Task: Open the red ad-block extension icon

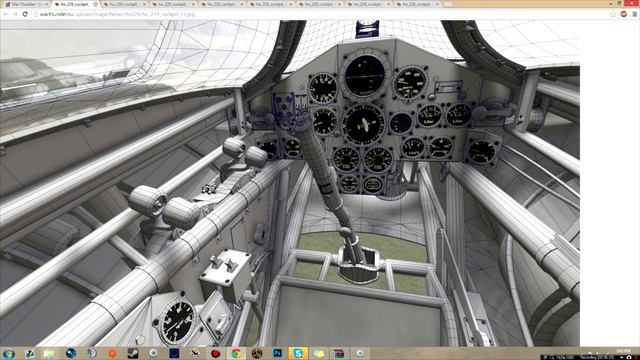Action: point(623,14)
